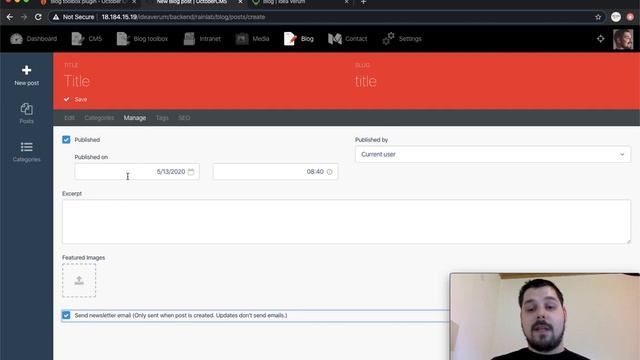This screenshot has width=640, height=360.
Task: Switch to Blog toolbox plugin browser tab
Action: 87,2
